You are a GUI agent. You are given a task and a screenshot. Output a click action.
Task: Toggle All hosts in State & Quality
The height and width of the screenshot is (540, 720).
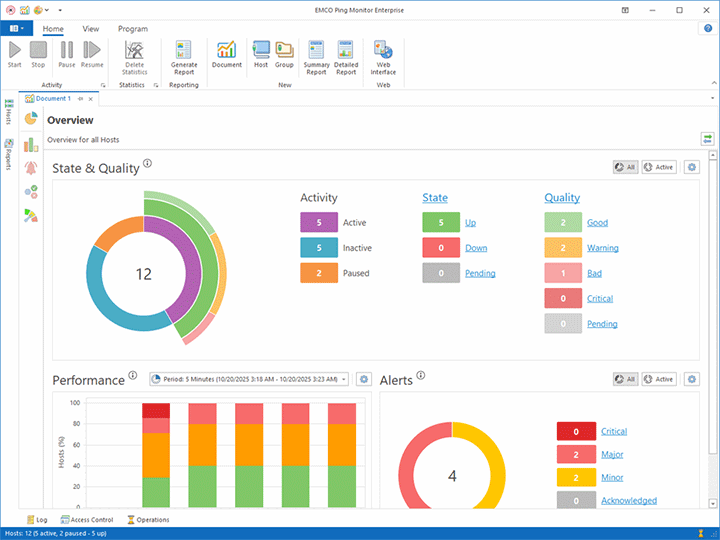[625, 167]
